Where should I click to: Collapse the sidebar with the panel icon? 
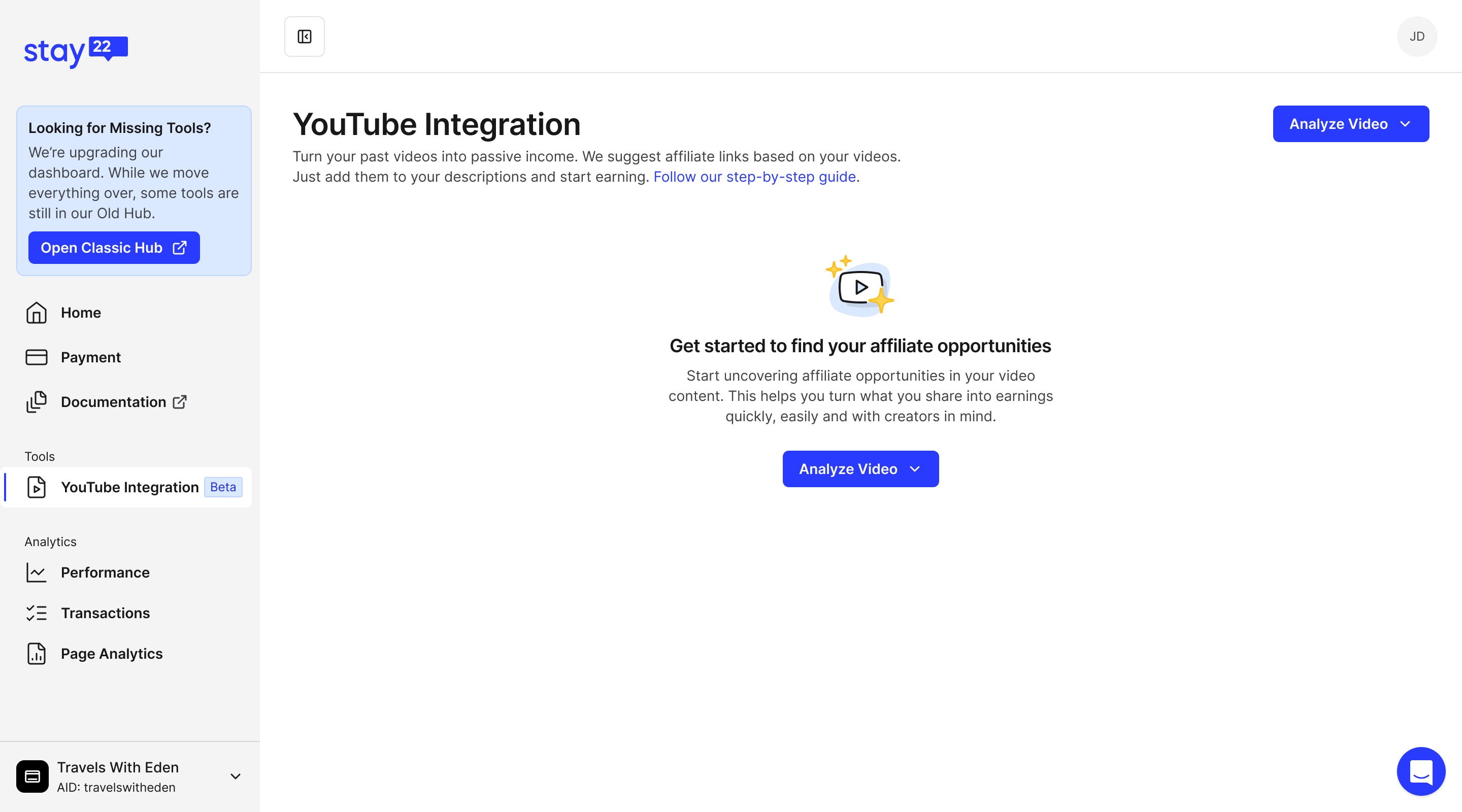pos(304,37)
